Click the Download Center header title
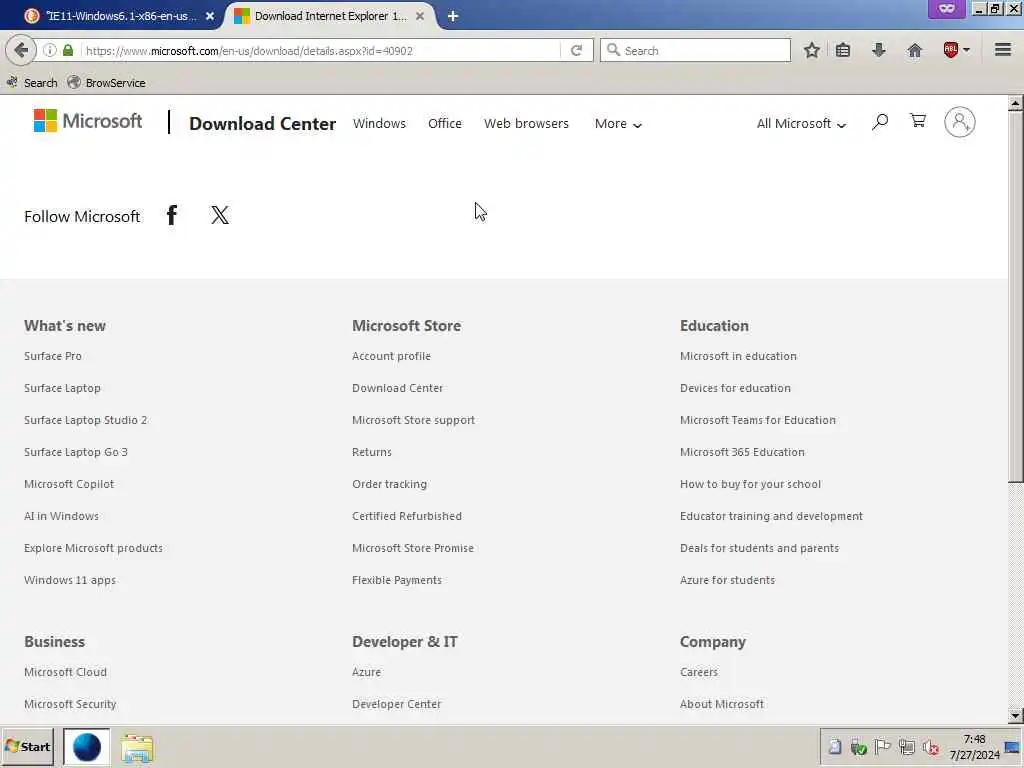 tap(263, 123)
